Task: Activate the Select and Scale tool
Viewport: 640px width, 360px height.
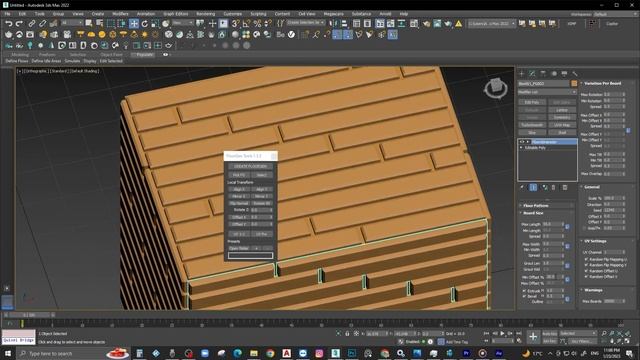Action: point(155,24)
